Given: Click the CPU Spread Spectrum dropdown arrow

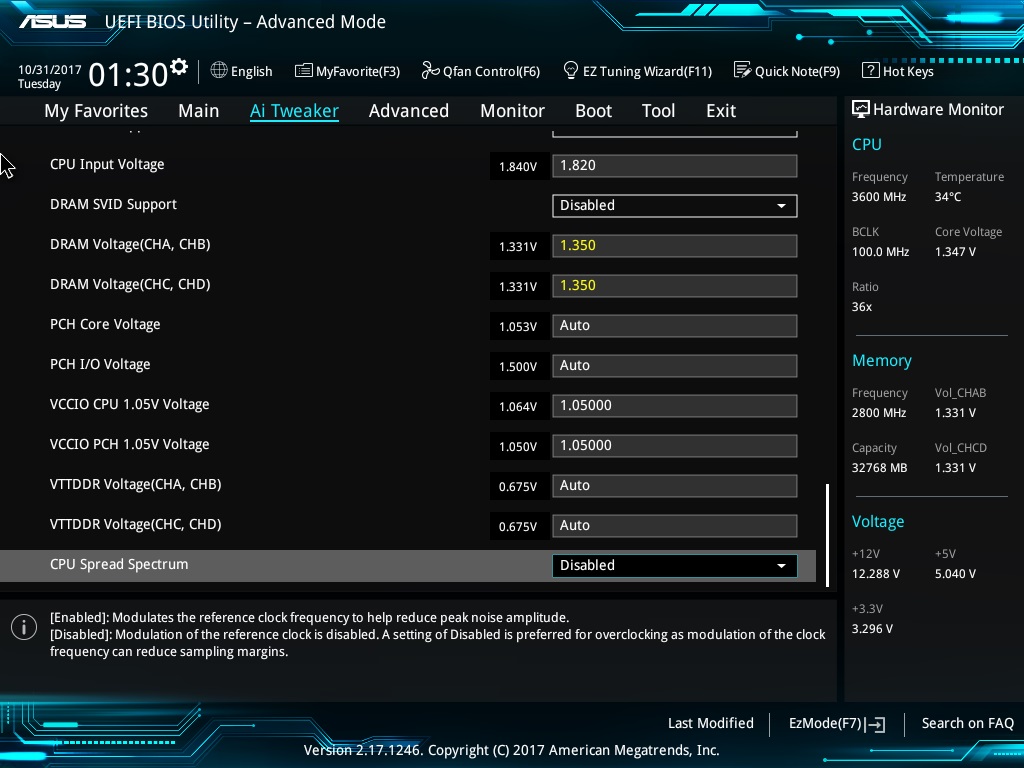Looking at the screenshot, I should pyautogui.click(x=781, y=566).
